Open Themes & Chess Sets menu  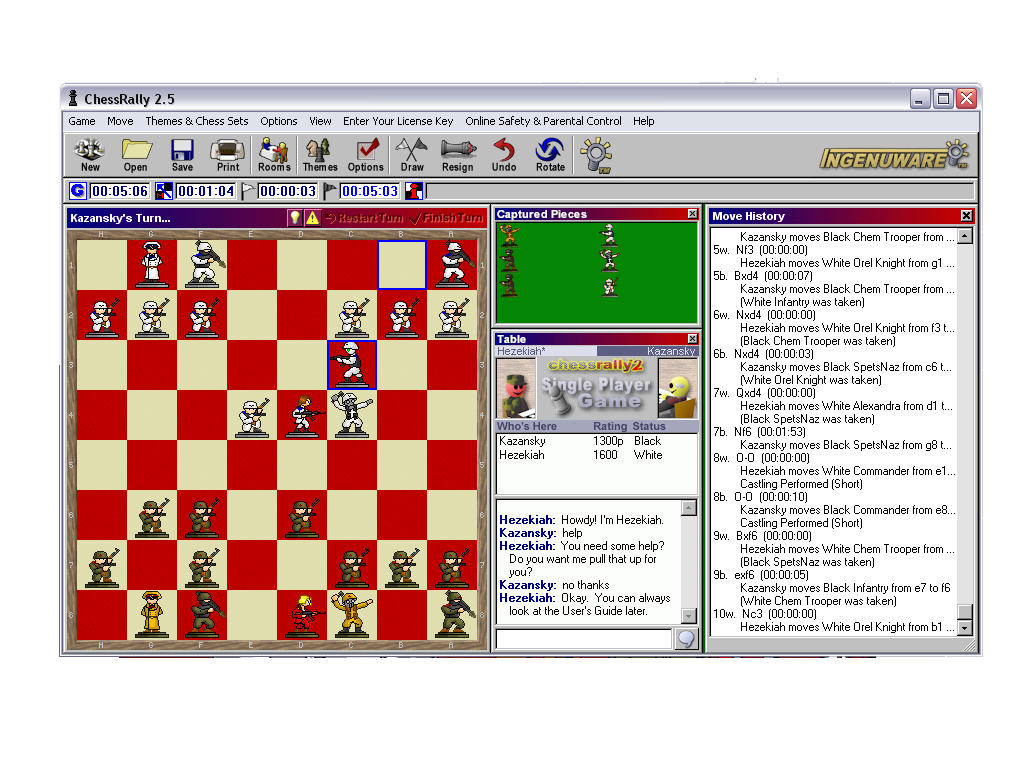[197, 121]
